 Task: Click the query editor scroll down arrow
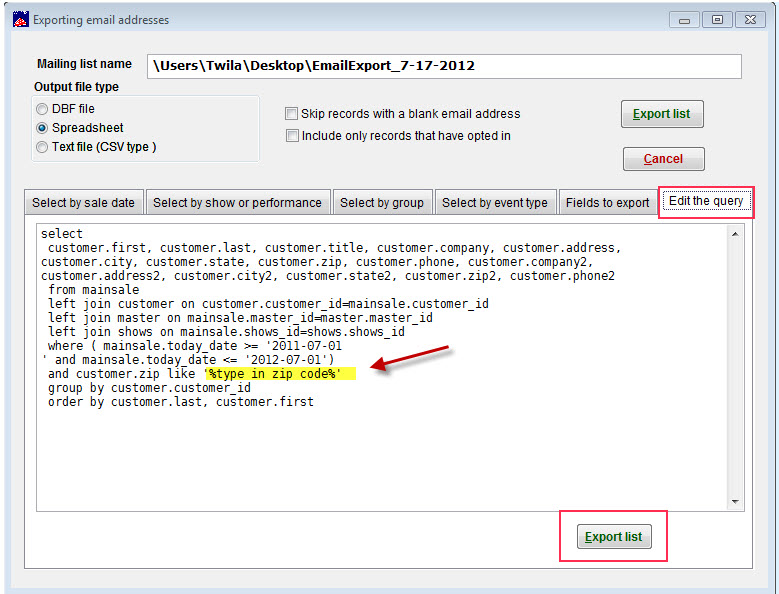(736, 502)
